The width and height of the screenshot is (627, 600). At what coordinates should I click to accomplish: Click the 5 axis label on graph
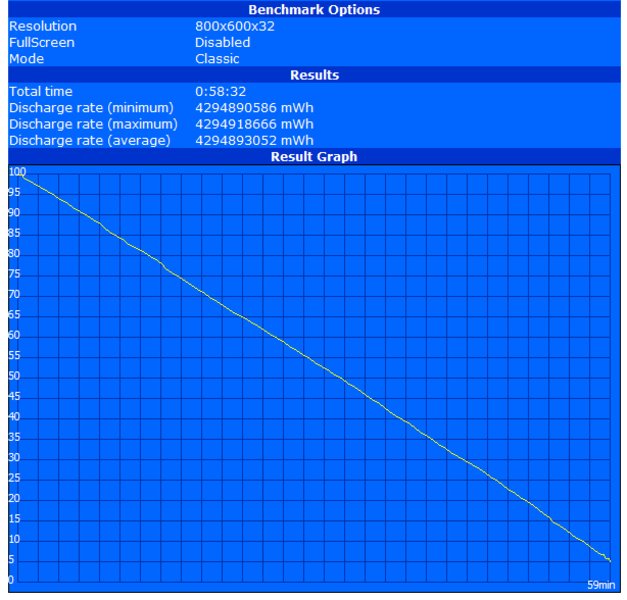(x=12, y=560)
